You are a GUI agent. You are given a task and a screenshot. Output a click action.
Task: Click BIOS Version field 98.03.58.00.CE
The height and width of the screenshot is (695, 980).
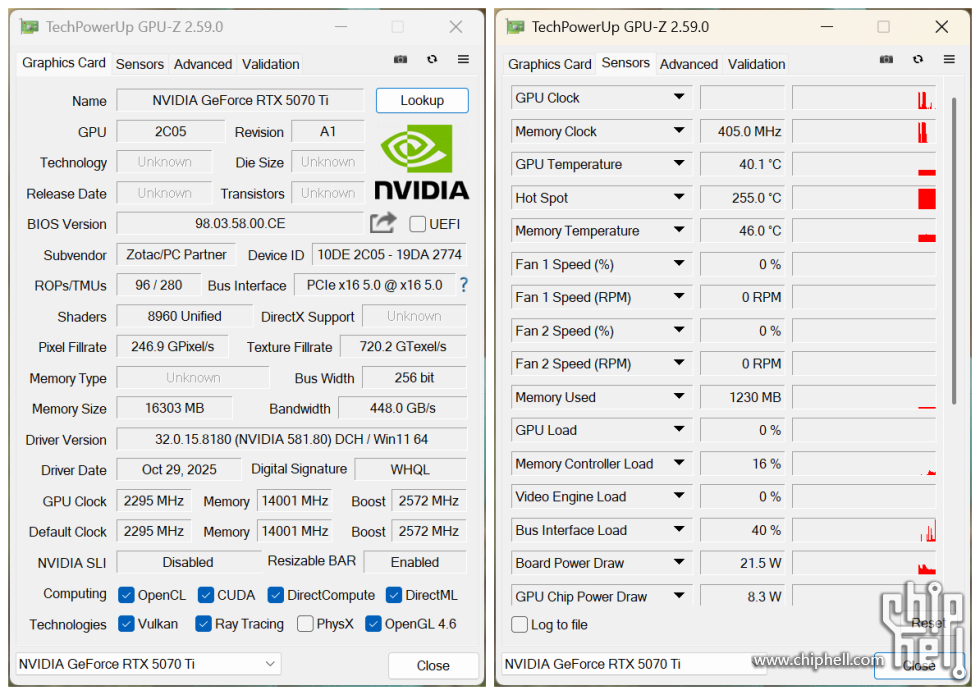pos(240,224)
